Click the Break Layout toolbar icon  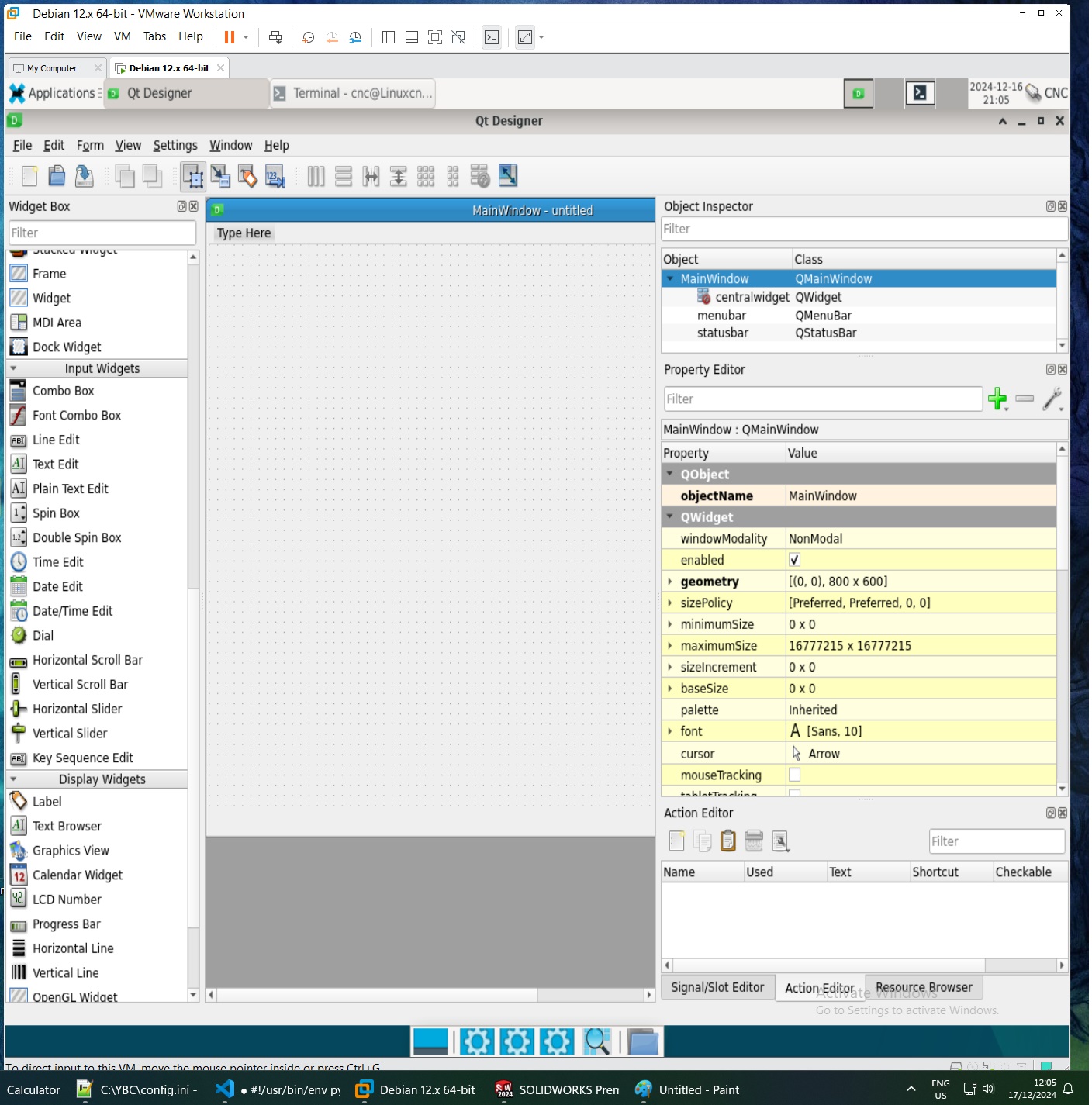click(x=480, y=177)
